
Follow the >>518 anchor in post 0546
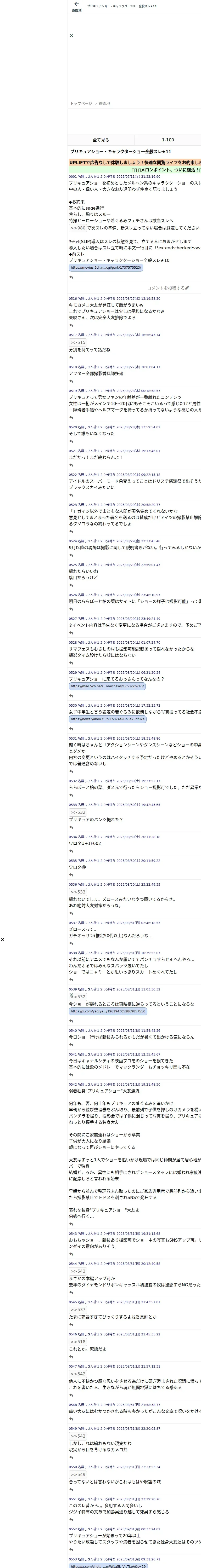point(77,1342)
